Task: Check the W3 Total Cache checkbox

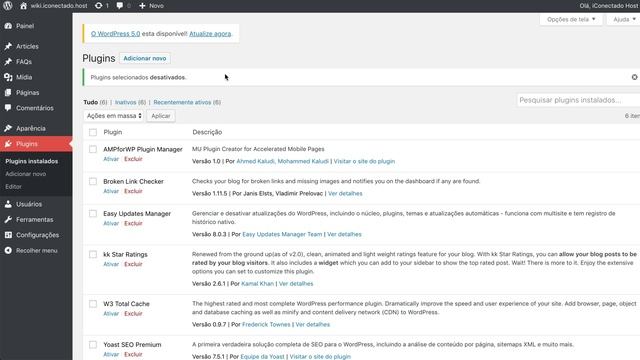Action: click(x=93, y=304)
